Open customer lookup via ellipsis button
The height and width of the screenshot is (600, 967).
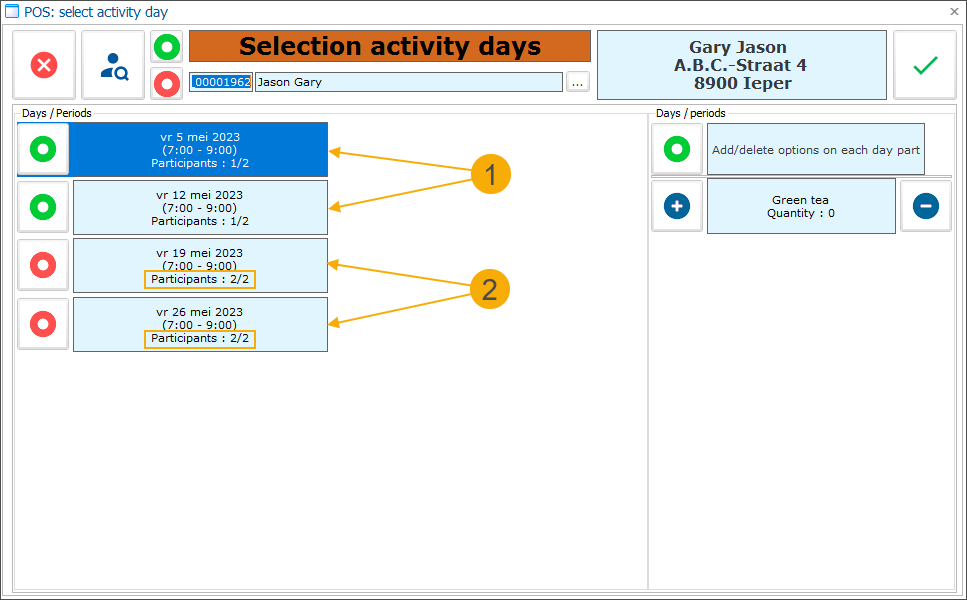click(577, 83)
